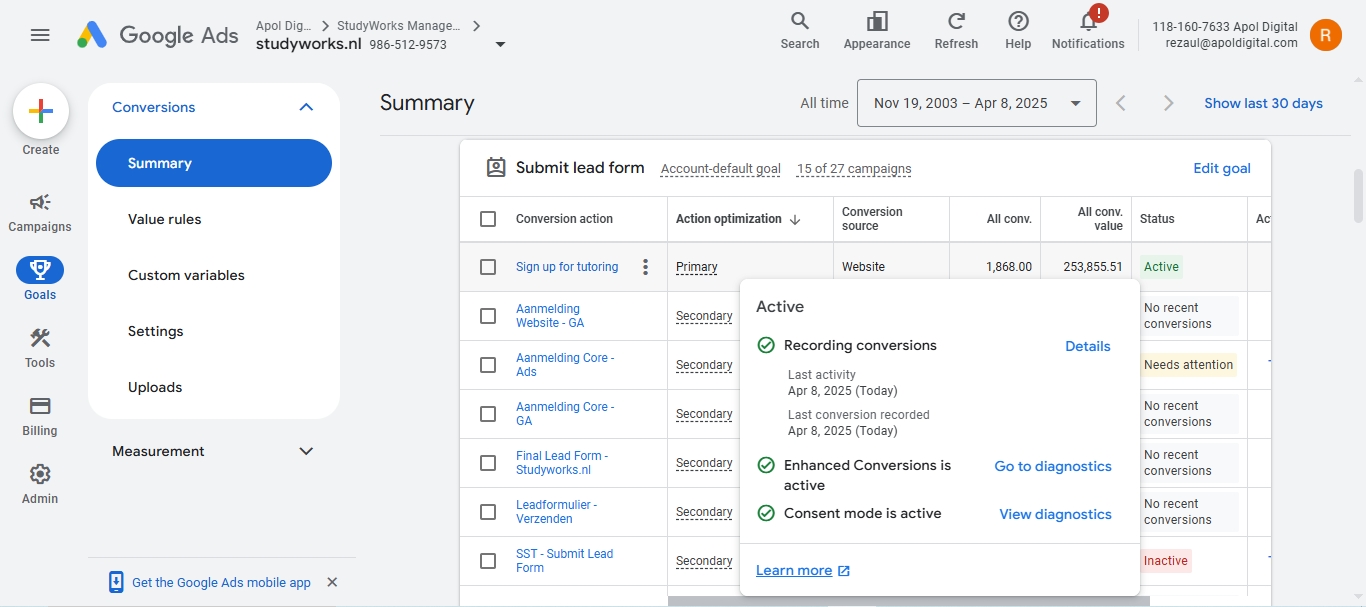Viewport: 1366px width, 607px height.
Task: Click the mobile app phone icon
Action: pos(116,582)
